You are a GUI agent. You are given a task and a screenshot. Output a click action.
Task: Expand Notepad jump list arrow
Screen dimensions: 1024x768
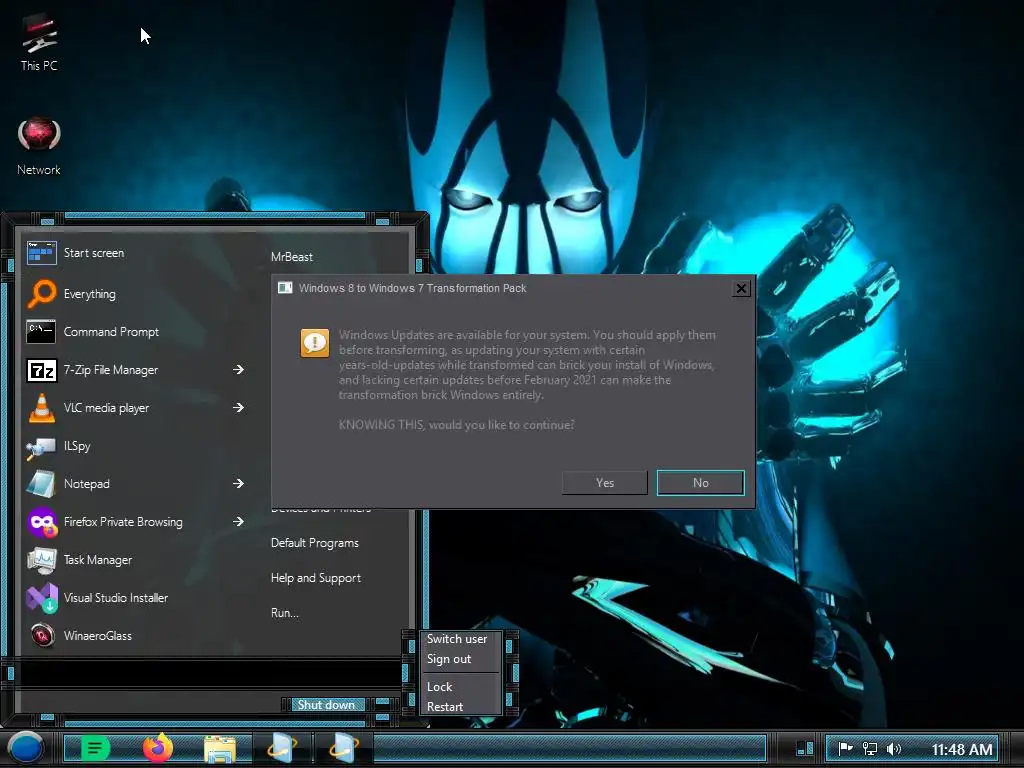tap(238, 483)
